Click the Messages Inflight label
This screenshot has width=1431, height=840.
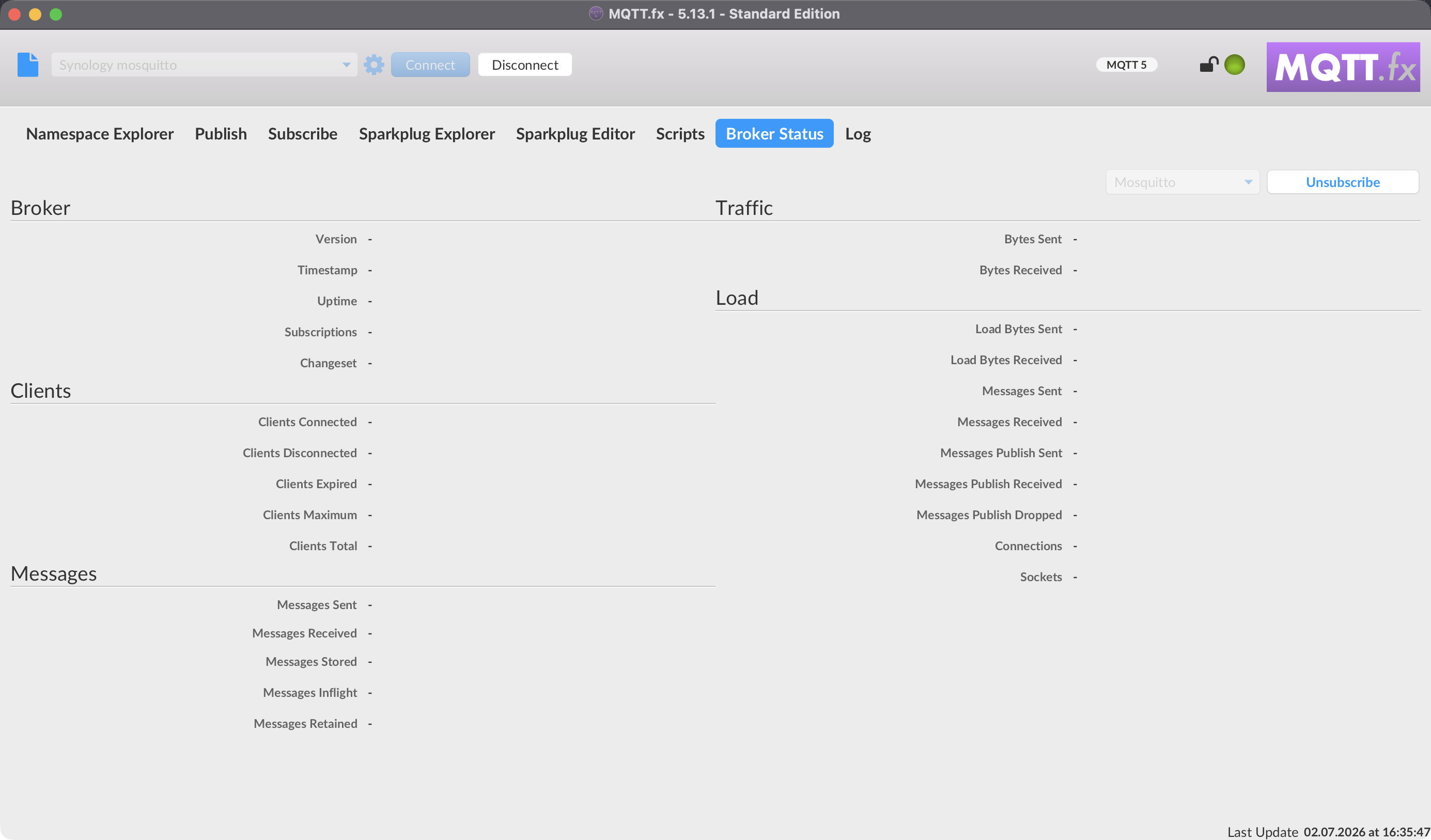(310, 692)
